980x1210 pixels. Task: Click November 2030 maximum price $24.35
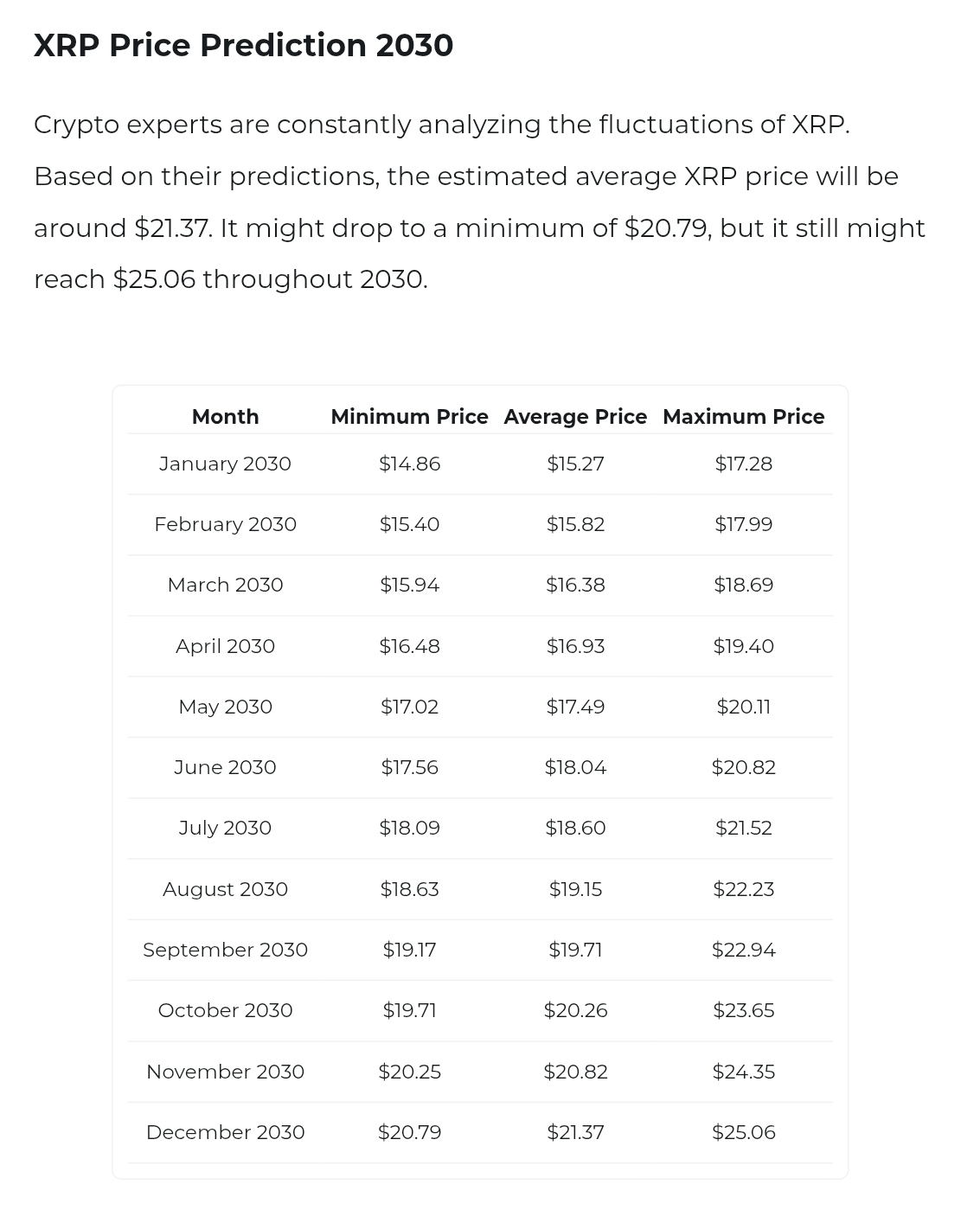pyautogui.click(x=743, y=1072)
